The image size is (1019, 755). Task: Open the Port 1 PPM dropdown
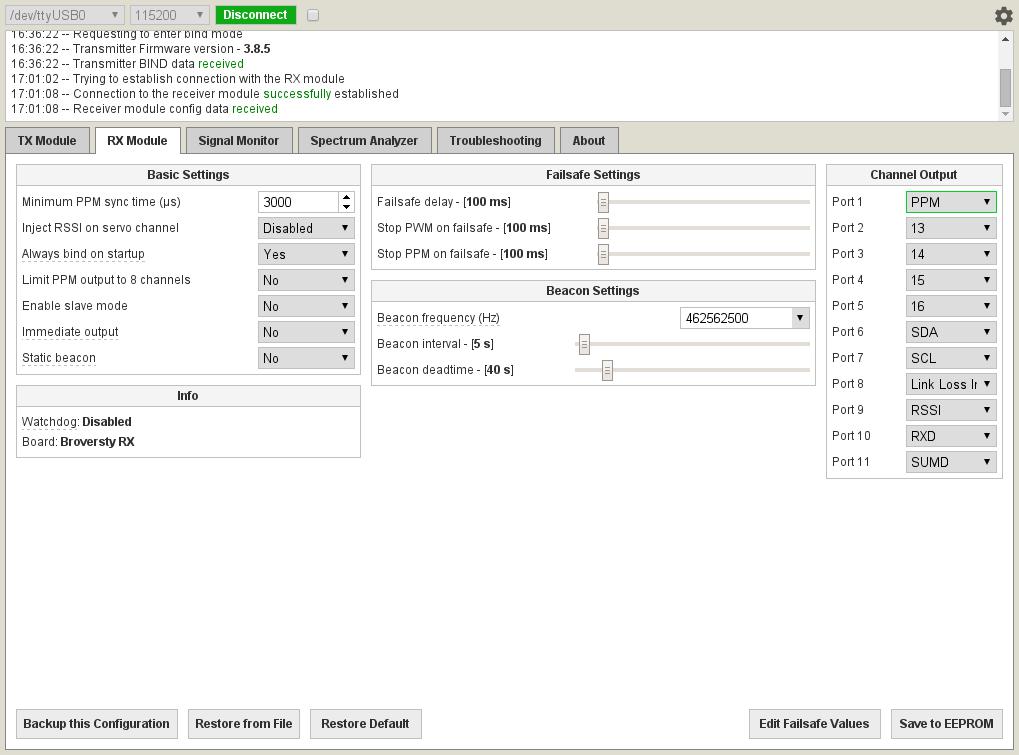click(x=951, y=202)
